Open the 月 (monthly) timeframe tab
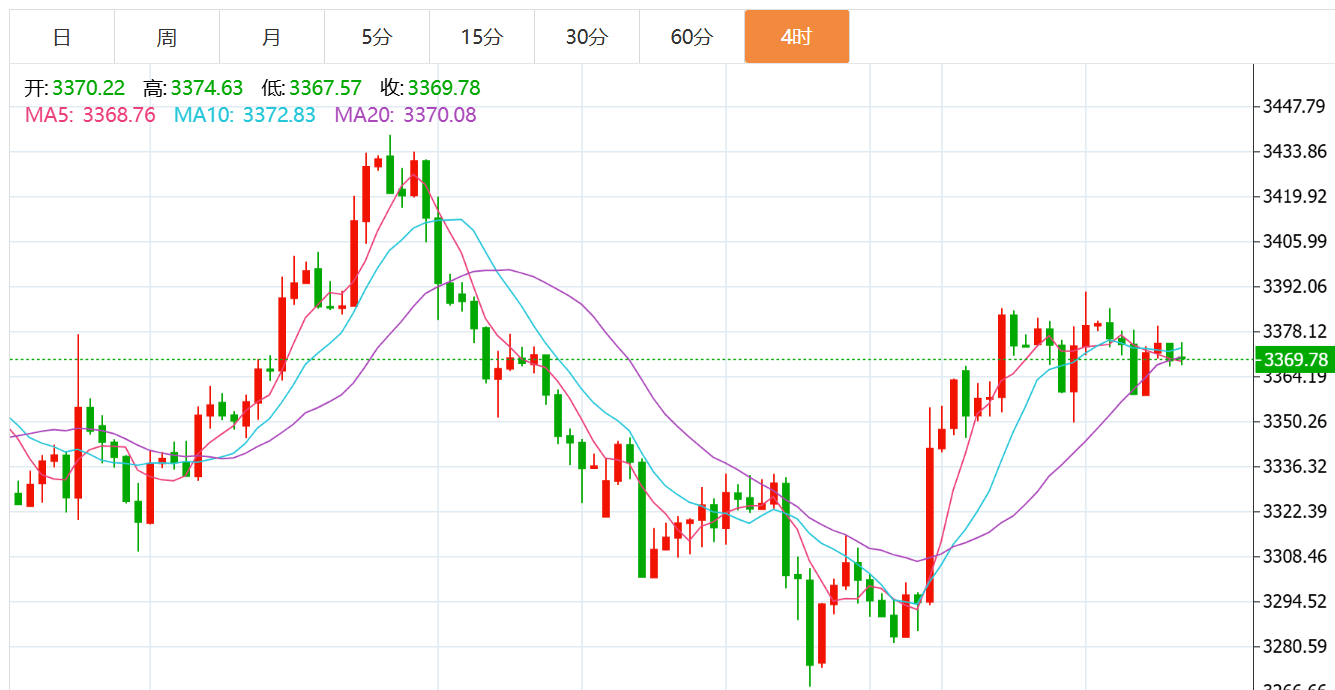The width and height of the screenshot is (1335, 690). pos(272,37)
